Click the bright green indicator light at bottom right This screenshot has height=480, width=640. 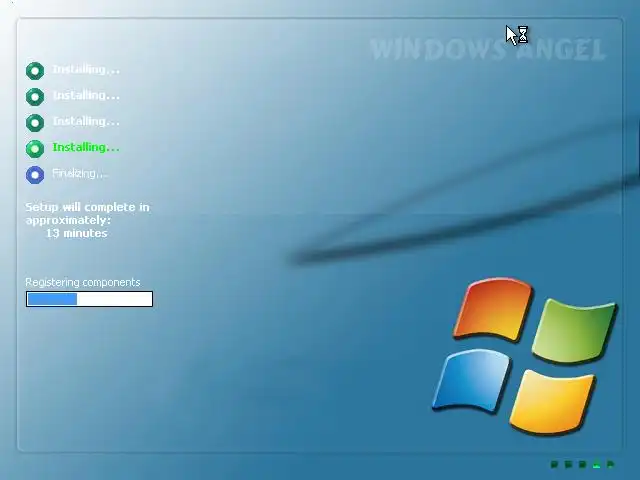pyautogui.click(x=597, y=464)
